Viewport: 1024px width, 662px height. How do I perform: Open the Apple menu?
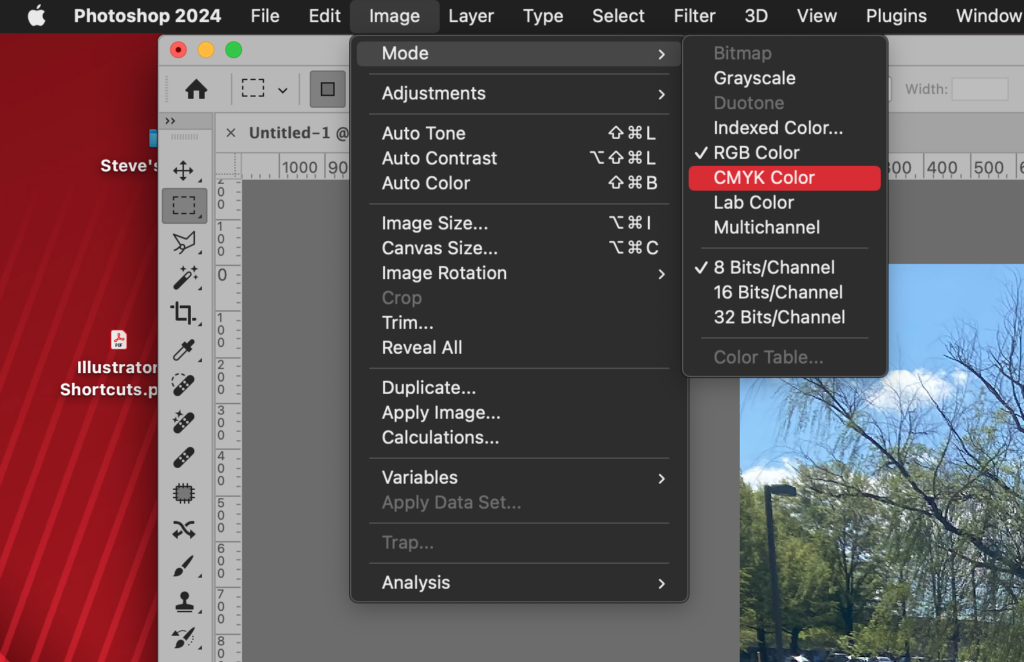(36, 16)
